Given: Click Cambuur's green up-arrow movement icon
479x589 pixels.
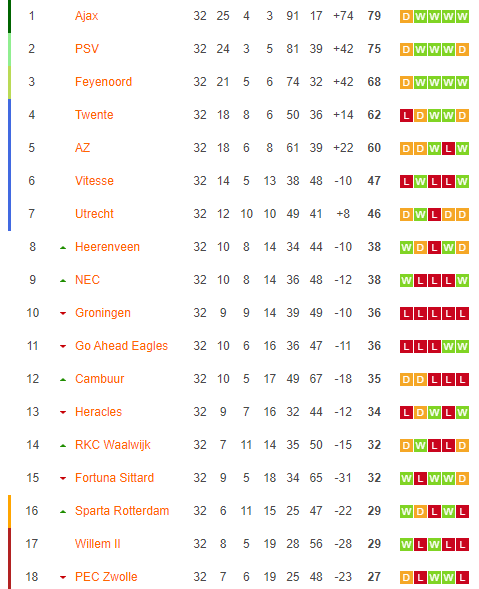Looking at the screenshot, I should click(63, 380).
